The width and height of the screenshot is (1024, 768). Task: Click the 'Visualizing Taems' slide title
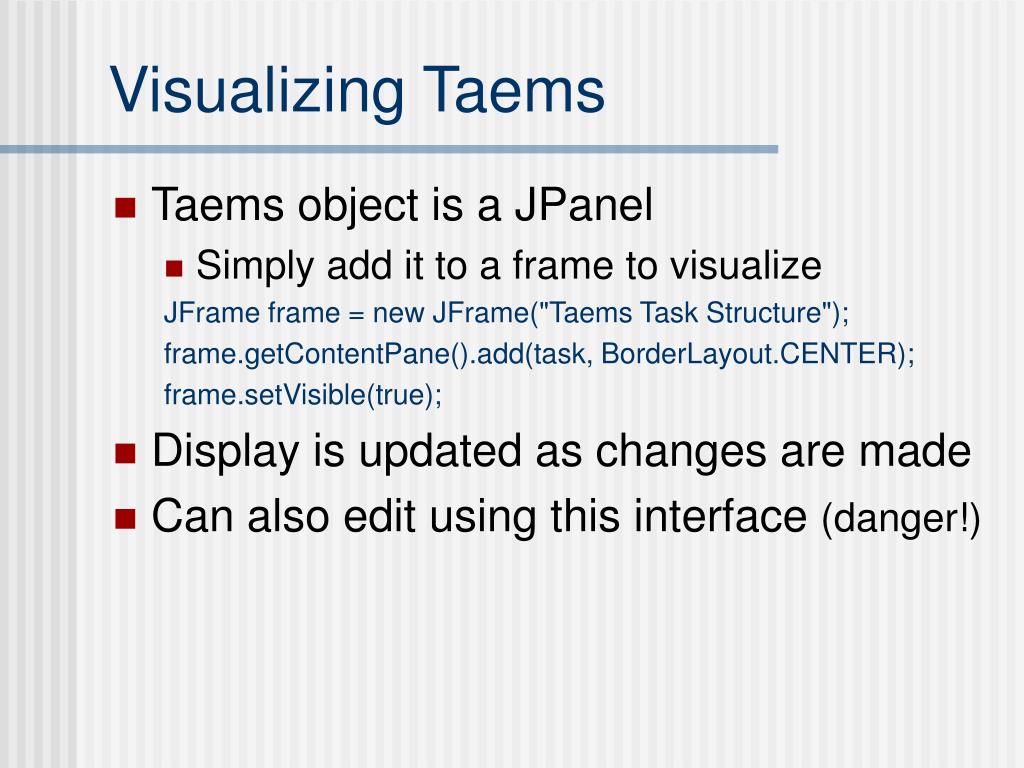point(357,90)
